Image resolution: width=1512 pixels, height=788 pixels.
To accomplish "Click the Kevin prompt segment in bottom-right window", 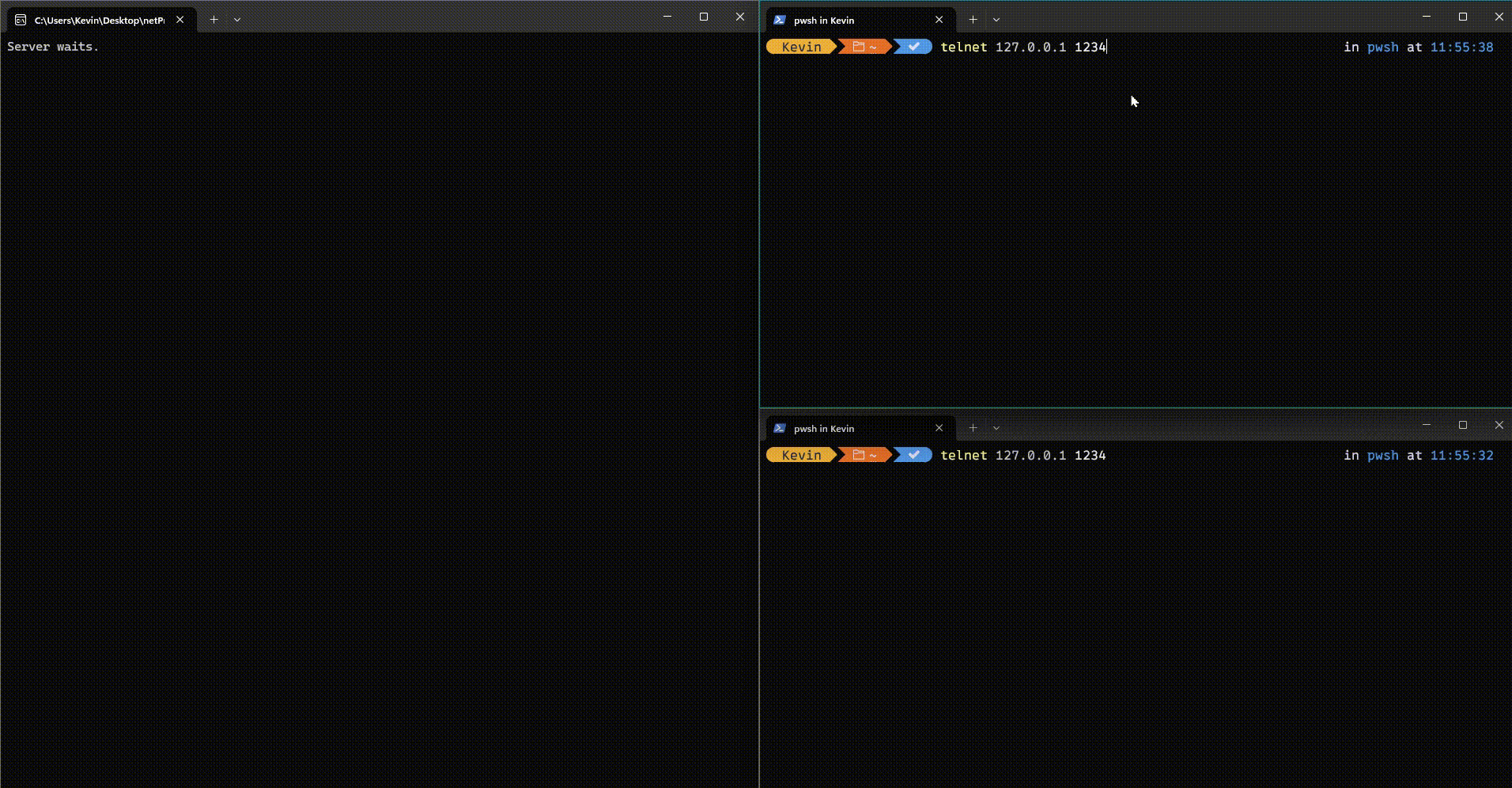I will [801, 455].
